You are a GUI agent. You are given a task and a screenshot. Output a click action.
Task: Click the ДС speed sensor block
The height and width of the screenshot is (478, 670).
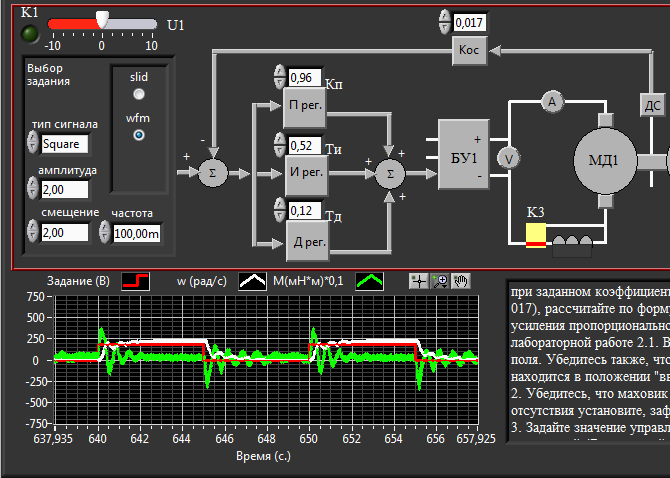[x=653, y=105]
